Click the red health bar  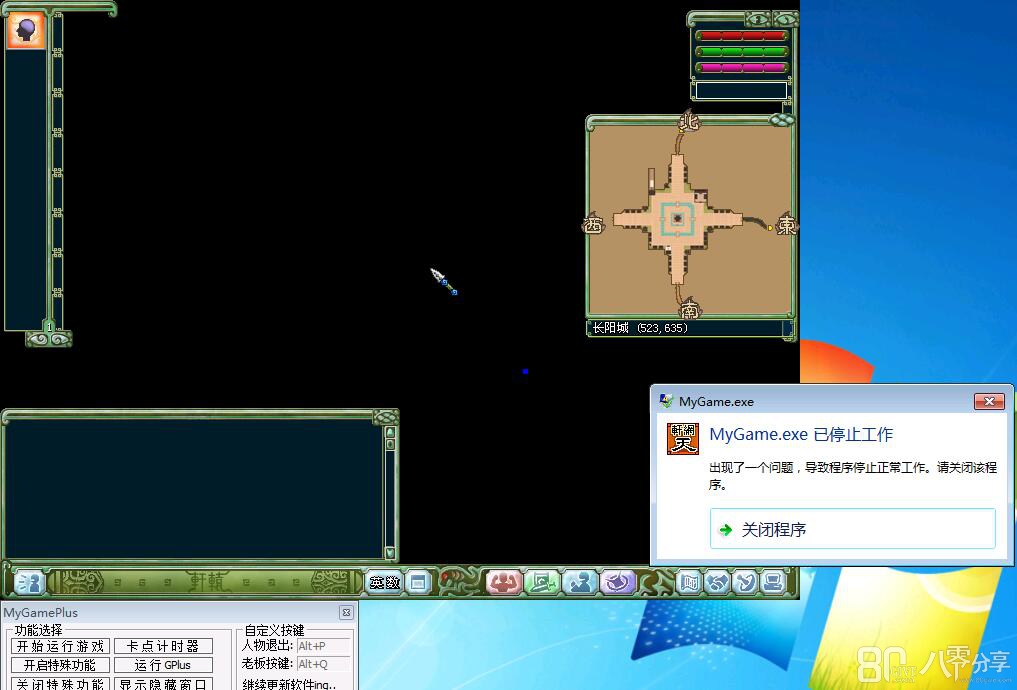(742, 36)
